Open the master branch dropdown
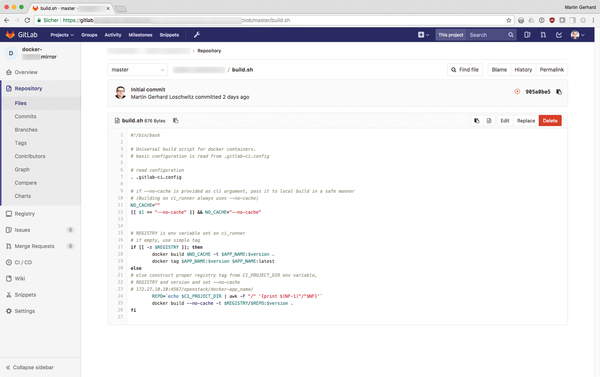 tap(137, 70)
